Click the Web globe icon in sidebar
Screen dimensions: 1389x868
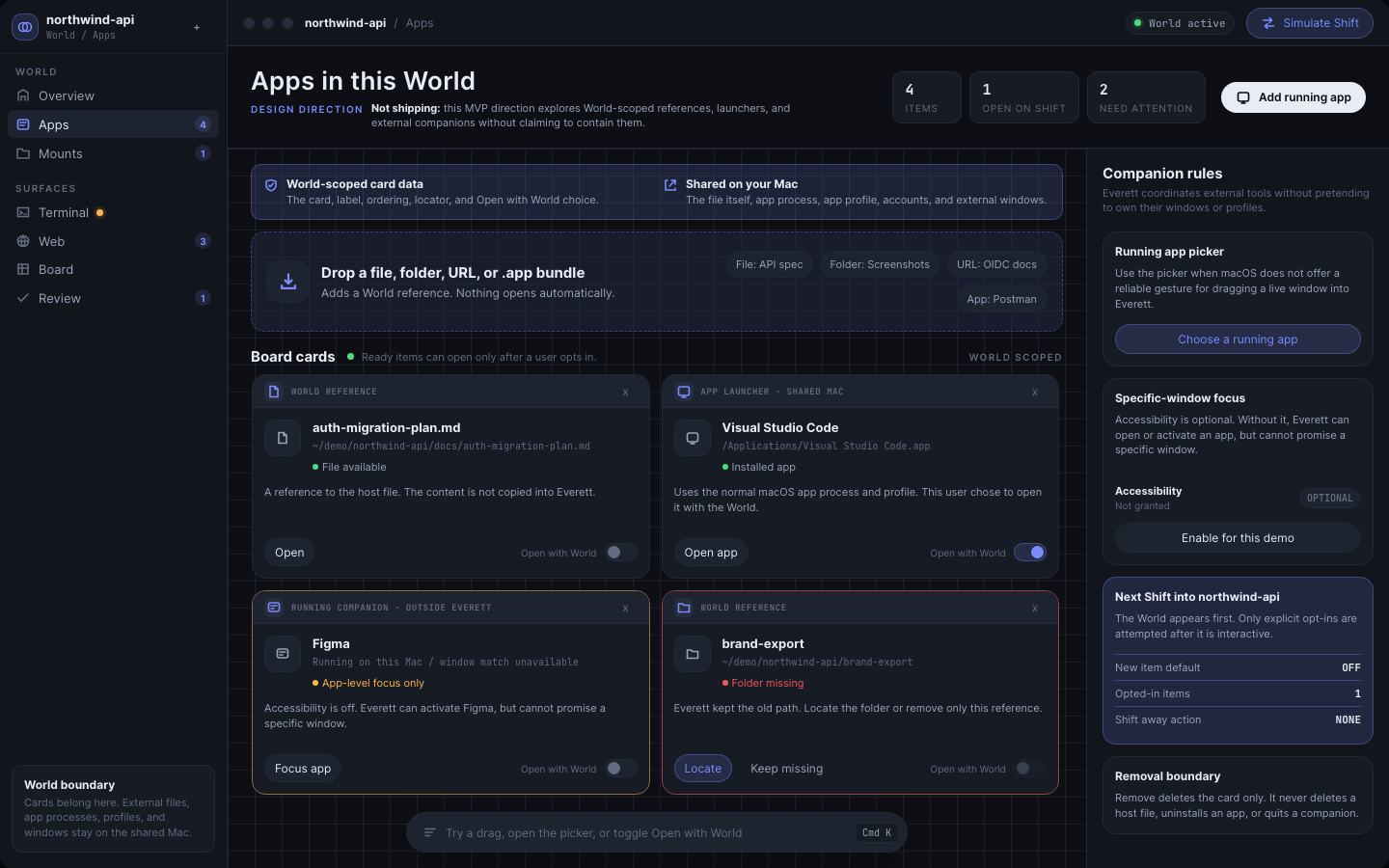click(23, 241)
